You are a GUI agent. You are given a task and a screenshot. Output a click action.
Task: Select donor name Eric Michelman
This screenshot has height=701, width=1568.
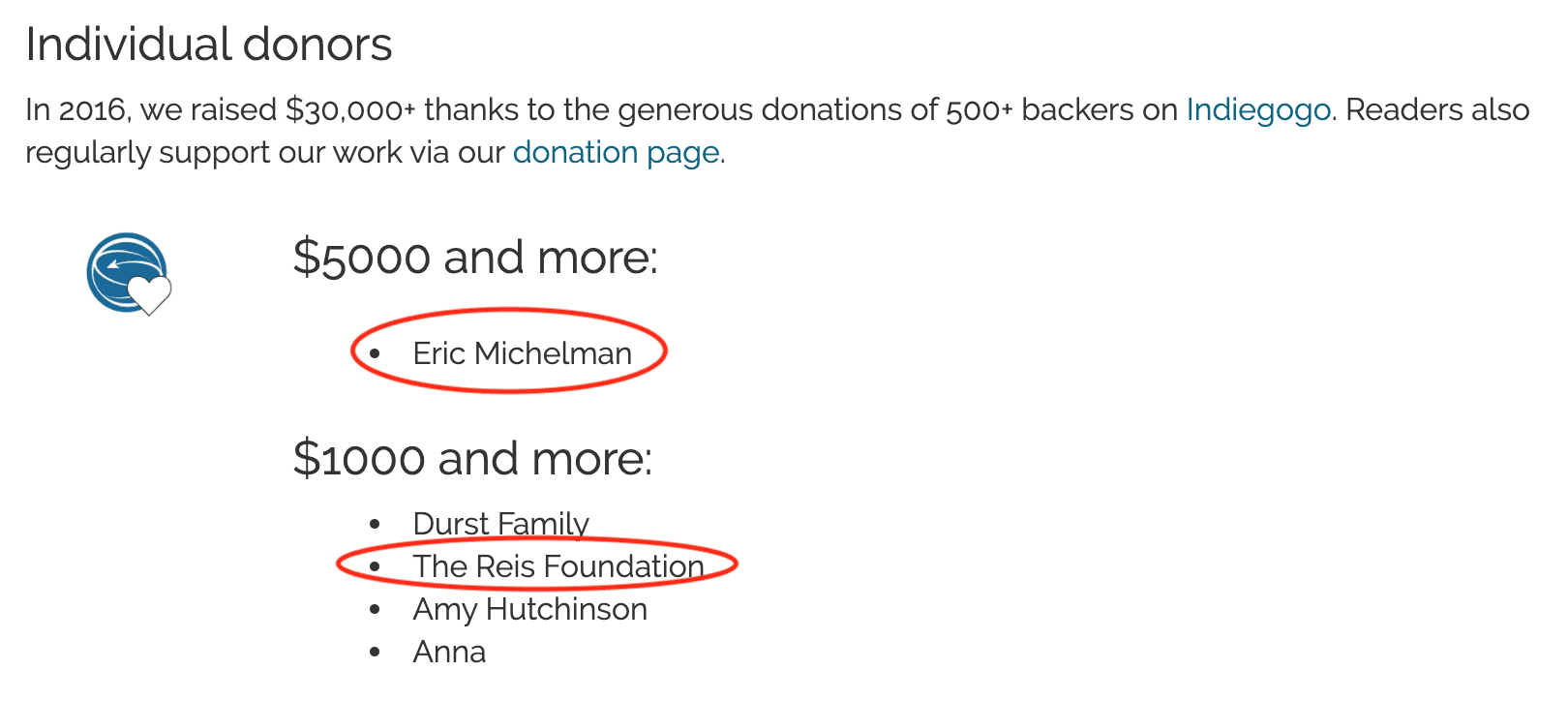522,353
